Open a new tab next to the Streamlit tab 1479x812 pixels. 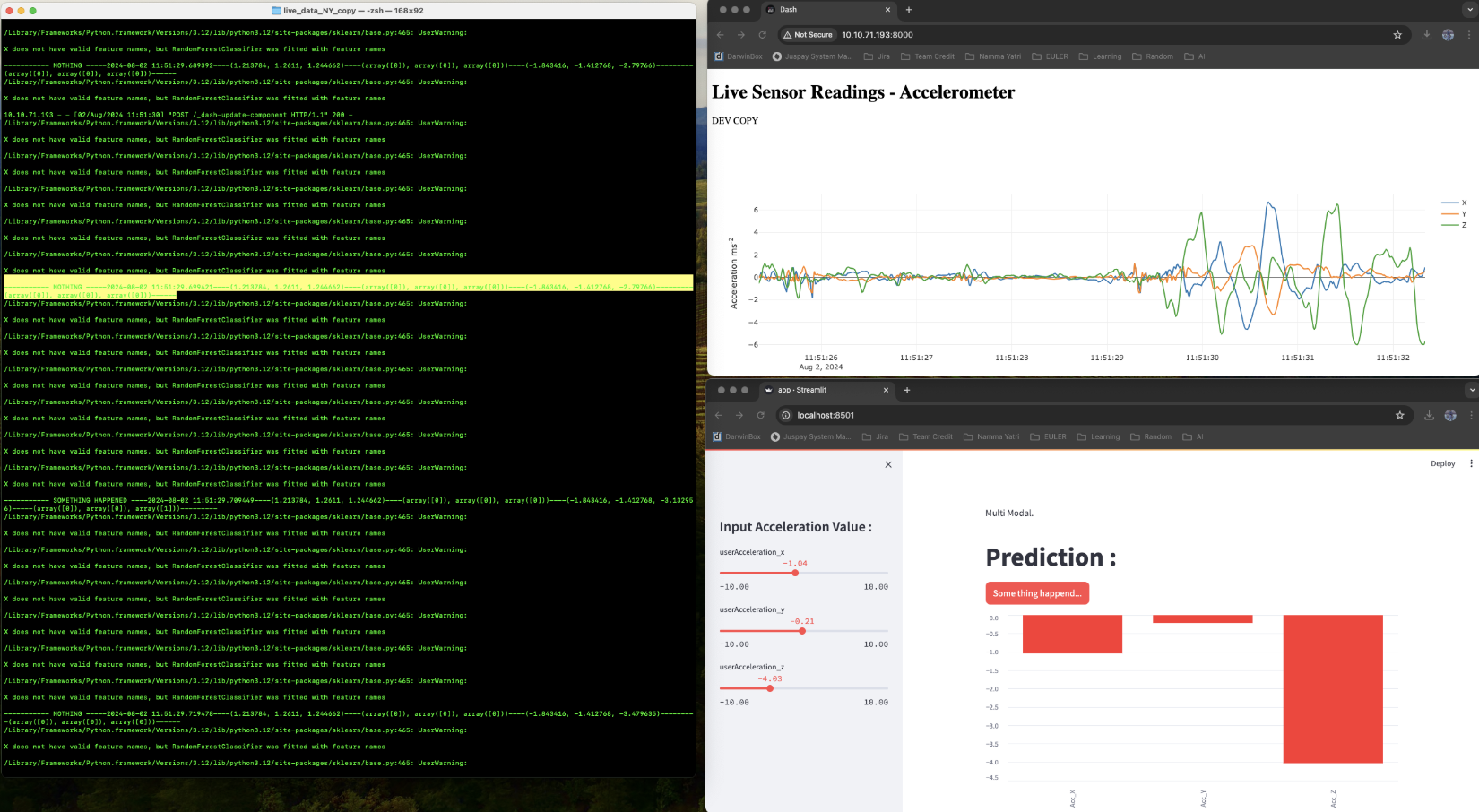coord(907,390)
